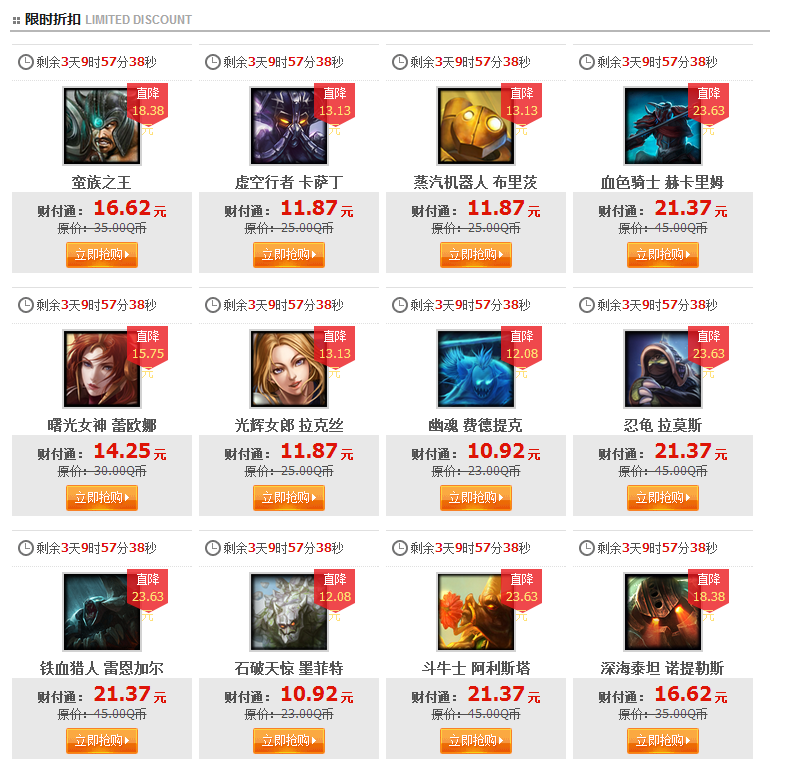Purchase 虚空行者 卡萨丁 via 立即抢购

[289, 255]
